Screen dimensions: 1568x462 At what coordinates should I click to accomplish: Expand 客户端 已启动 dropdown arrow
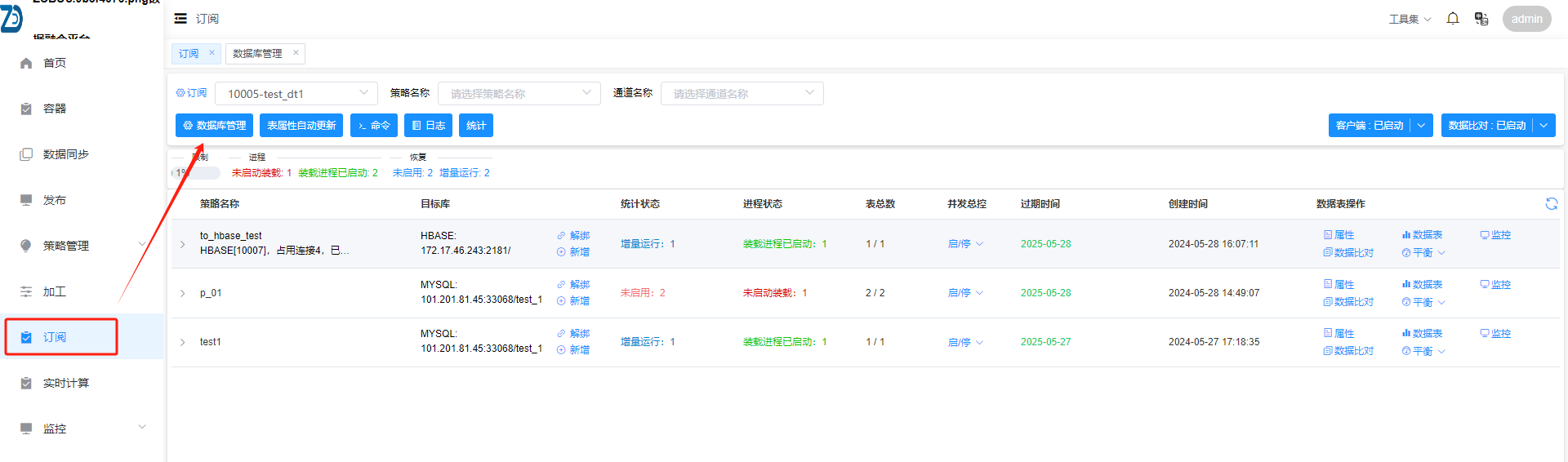tap(1421, 126)
